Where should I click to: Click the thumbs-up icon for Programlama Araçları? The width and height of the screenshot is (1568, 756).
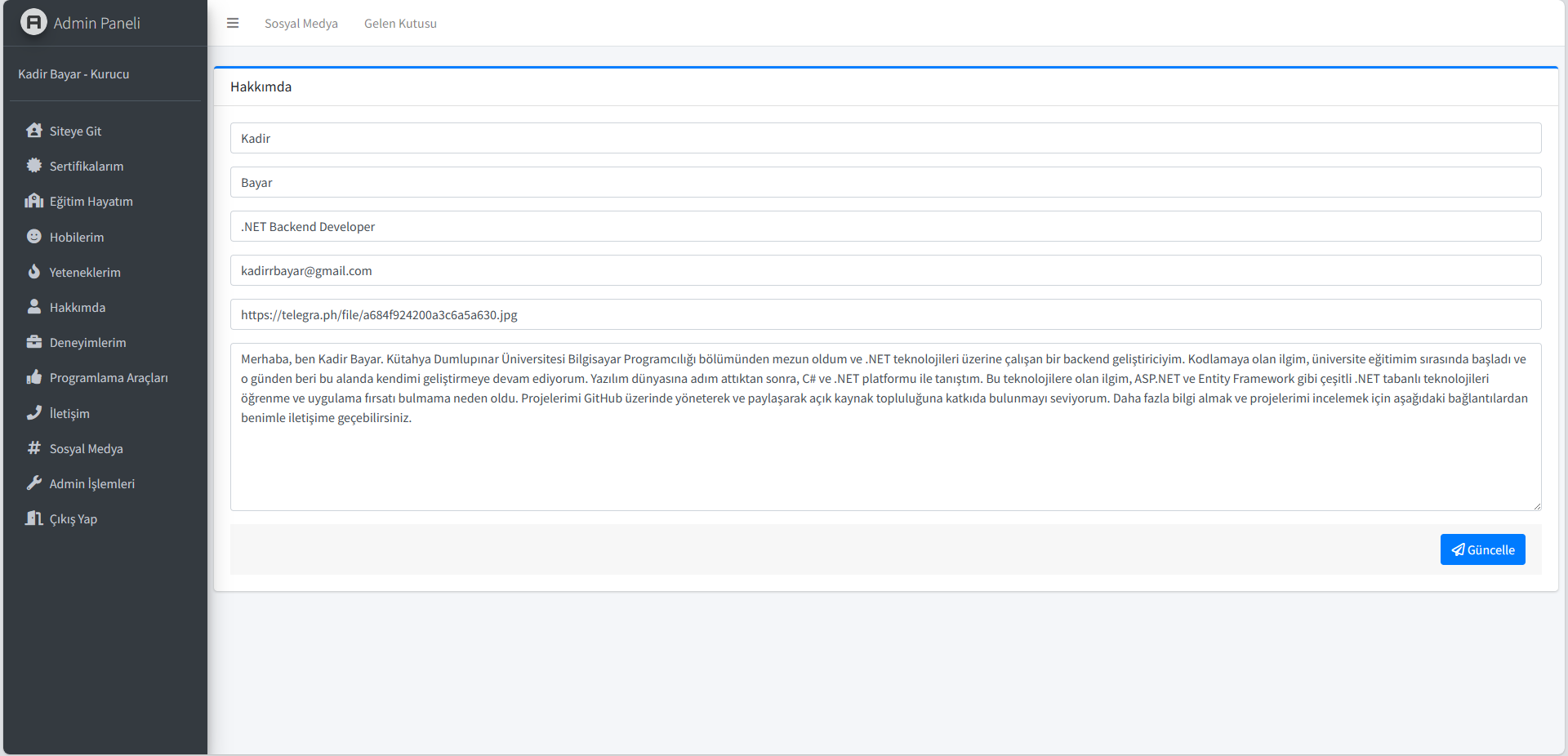[x=33, y=377]
